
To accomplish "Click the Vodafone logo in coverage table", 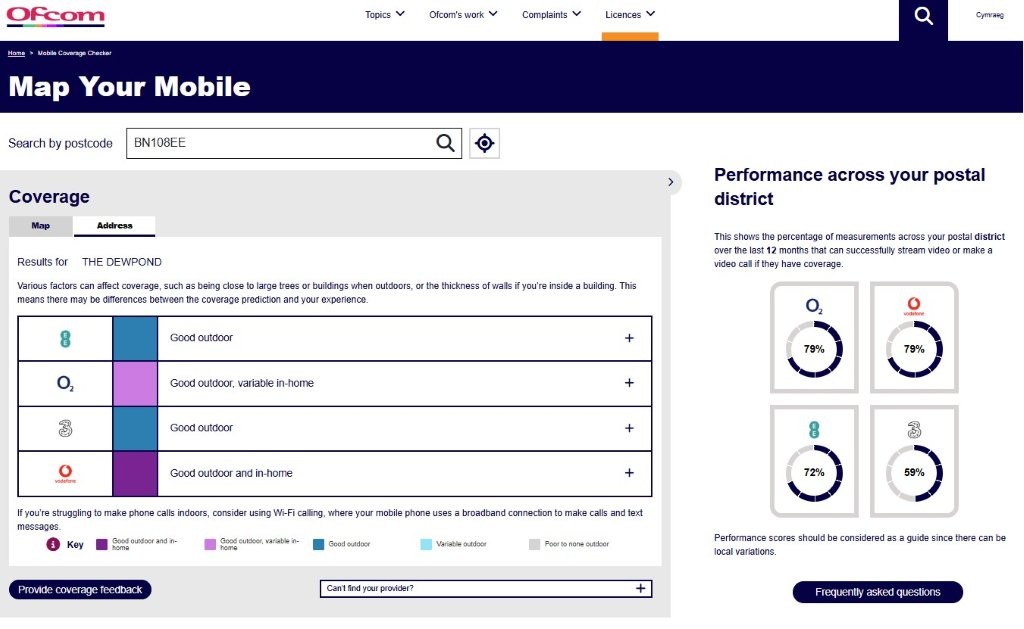I will (65, 474).
